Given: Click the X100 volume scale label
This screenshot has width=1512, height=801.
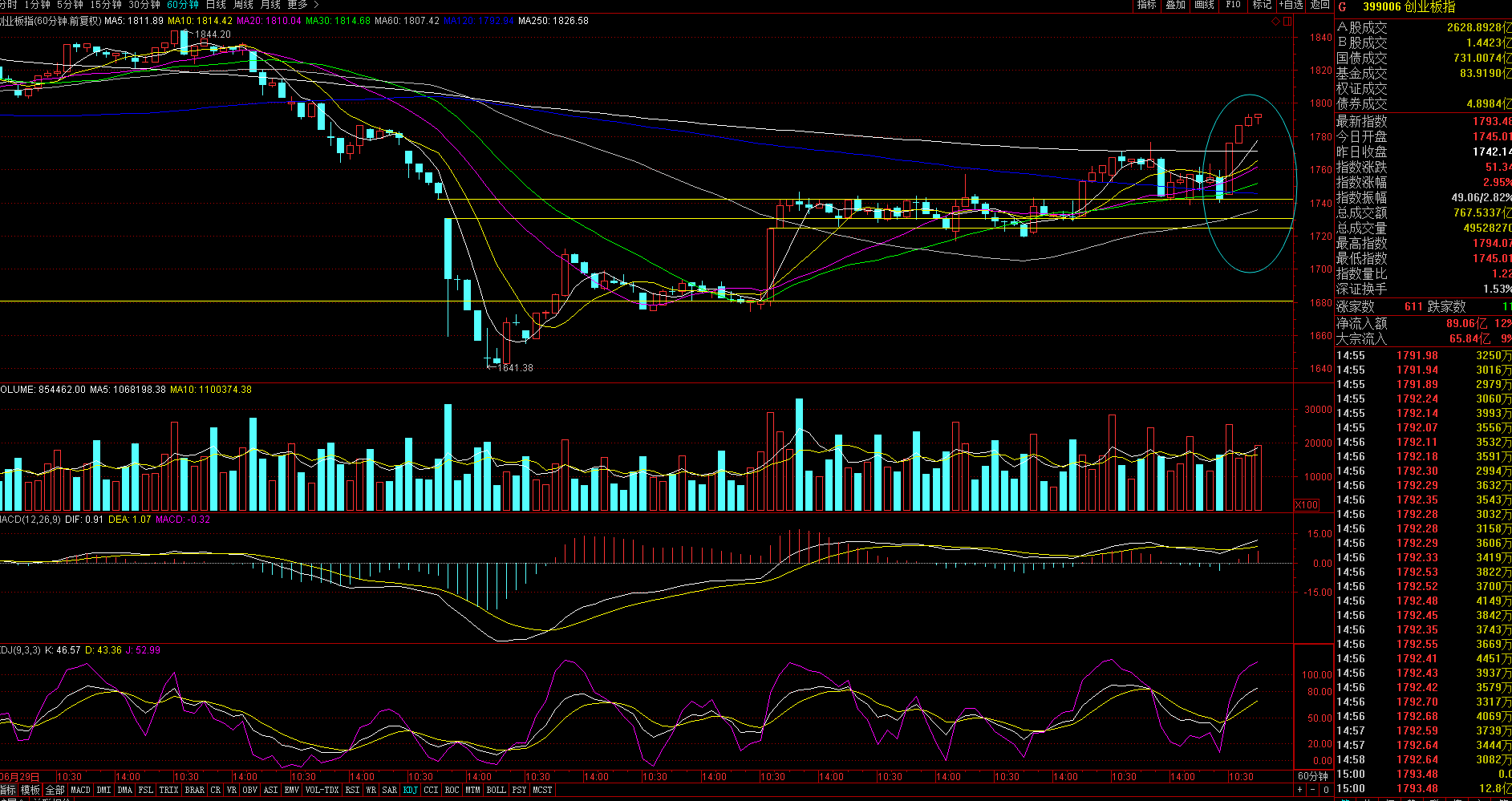Looking at the screenshot, I should (x=1307, y=504).
